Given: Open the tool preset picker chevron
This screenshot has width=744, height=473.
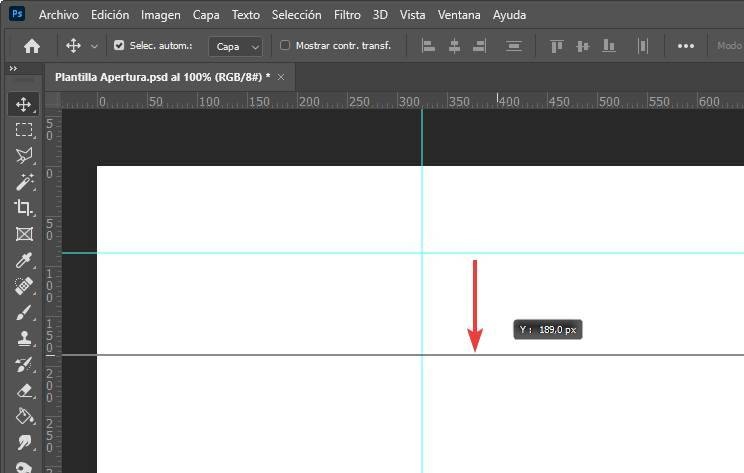Looking at the screenshot, I should tap(94, 46).
